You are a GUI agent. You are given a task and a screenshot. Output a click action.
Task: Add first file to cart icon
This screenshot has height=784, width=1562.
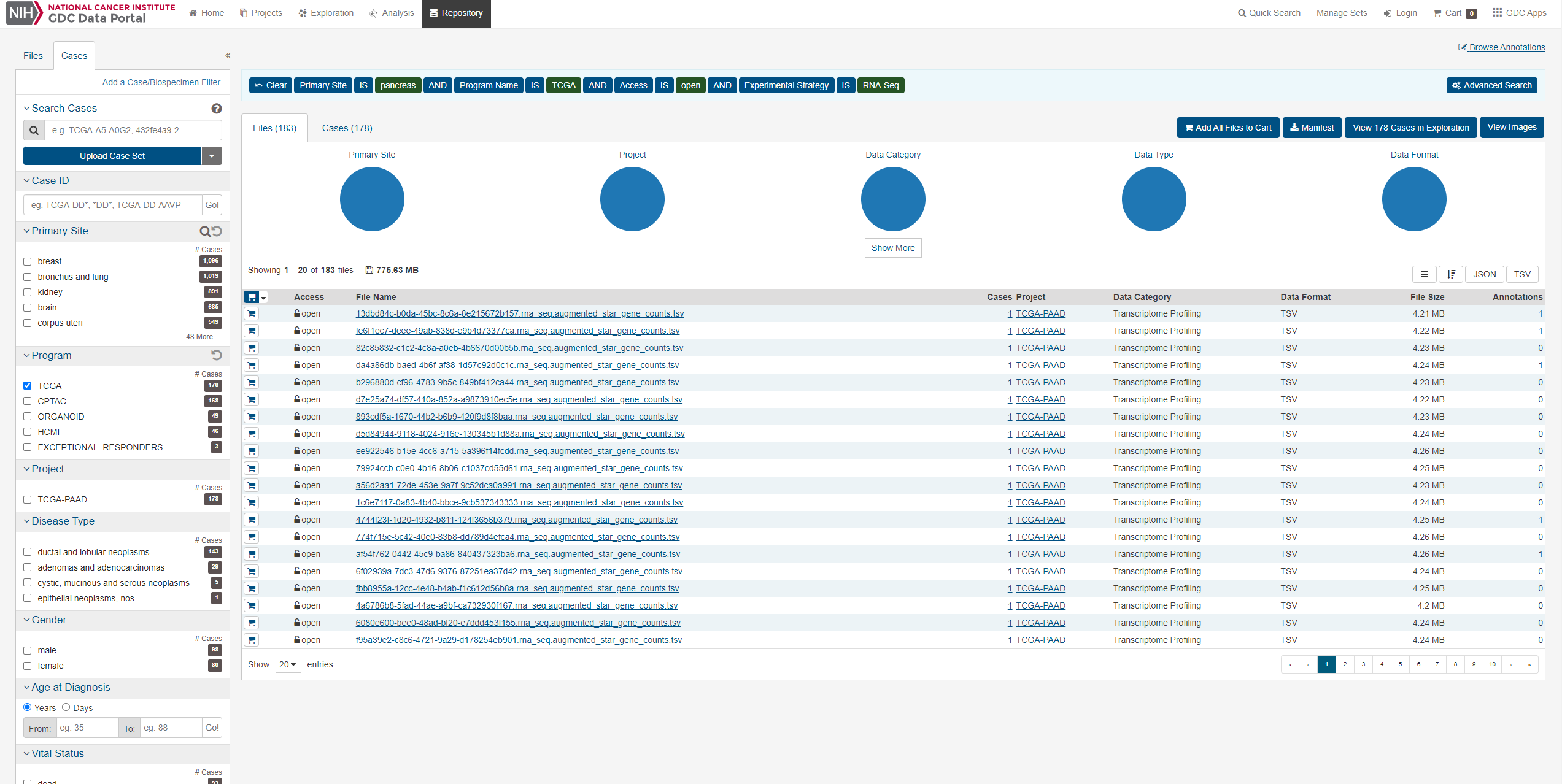click(x=252, y=314)
